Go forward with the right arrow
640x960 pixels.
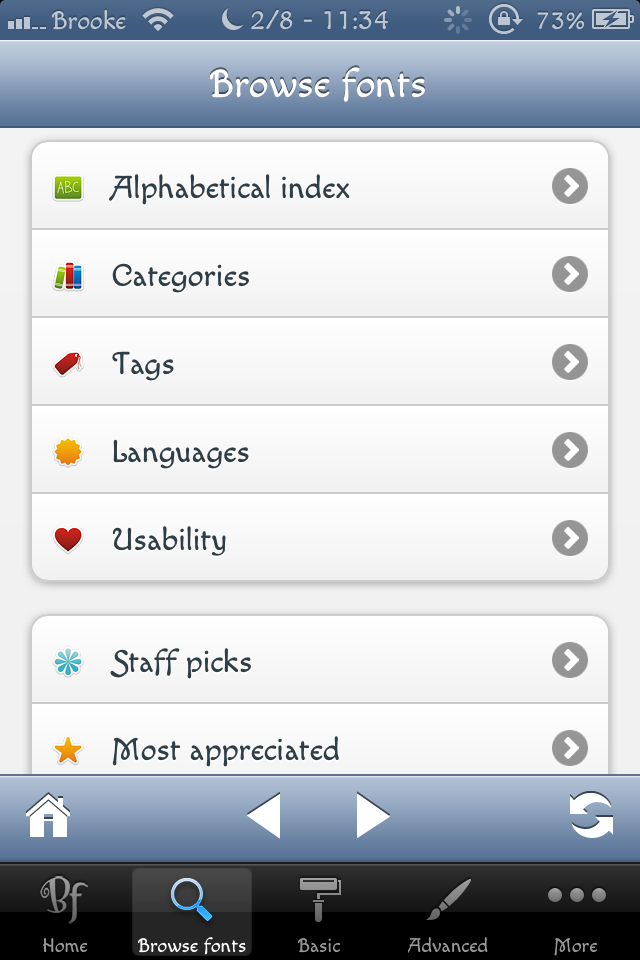372,816
